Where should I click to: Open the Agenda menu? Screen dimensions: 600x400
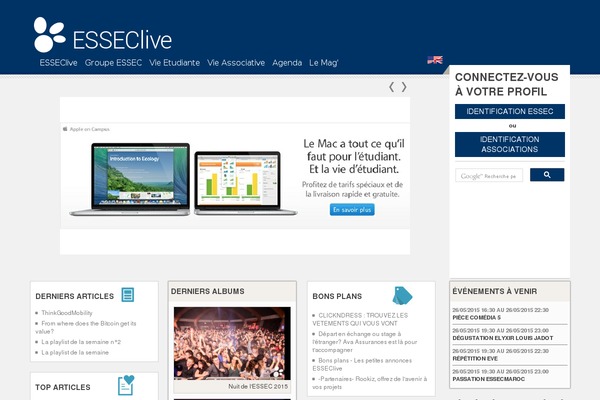[x=287, y=63]
